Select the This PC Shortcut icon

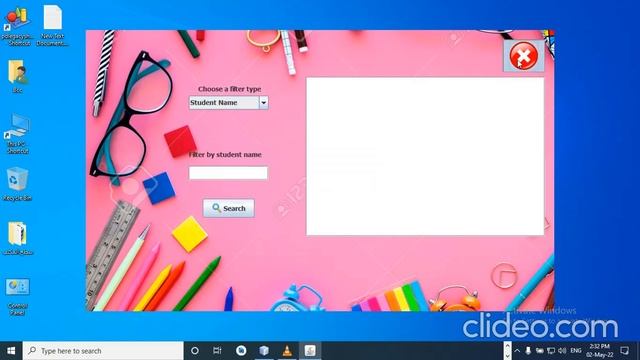17,133
